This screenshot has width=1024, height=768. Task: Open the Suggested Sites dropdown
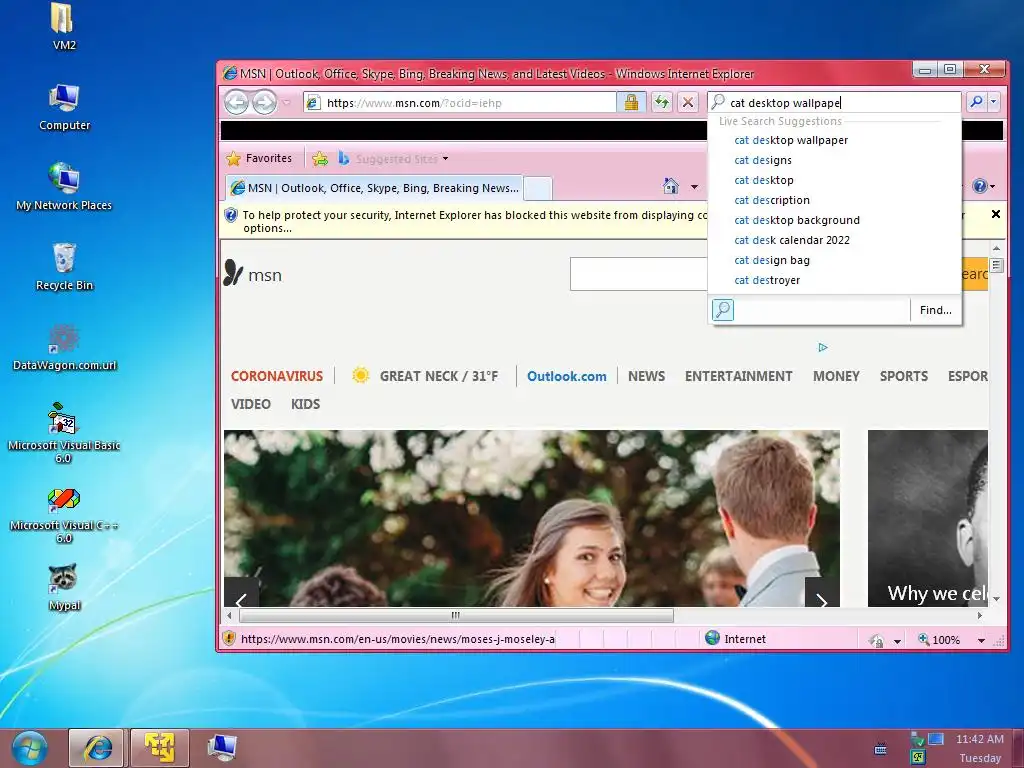pyautogui.click(x=394, y=159)
